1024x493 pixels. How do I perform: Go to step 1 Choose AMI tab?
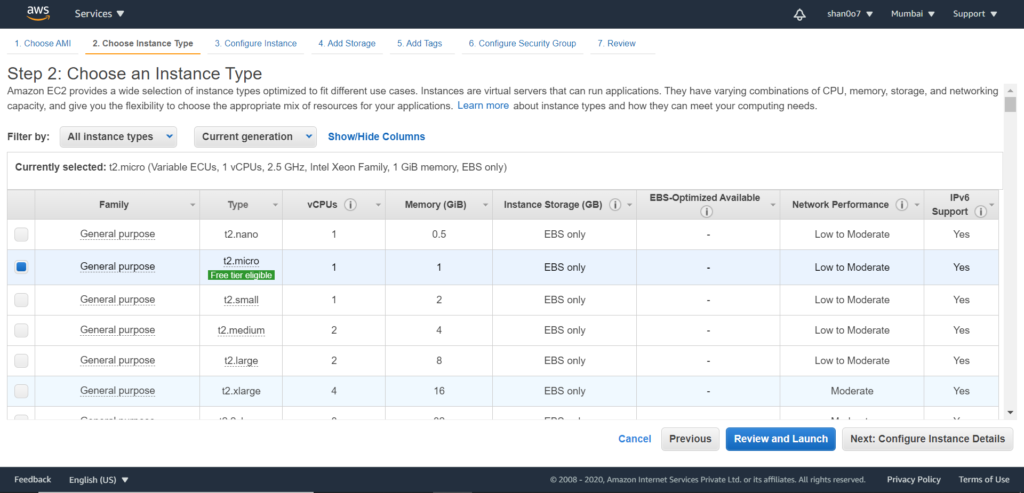[43, 44]
